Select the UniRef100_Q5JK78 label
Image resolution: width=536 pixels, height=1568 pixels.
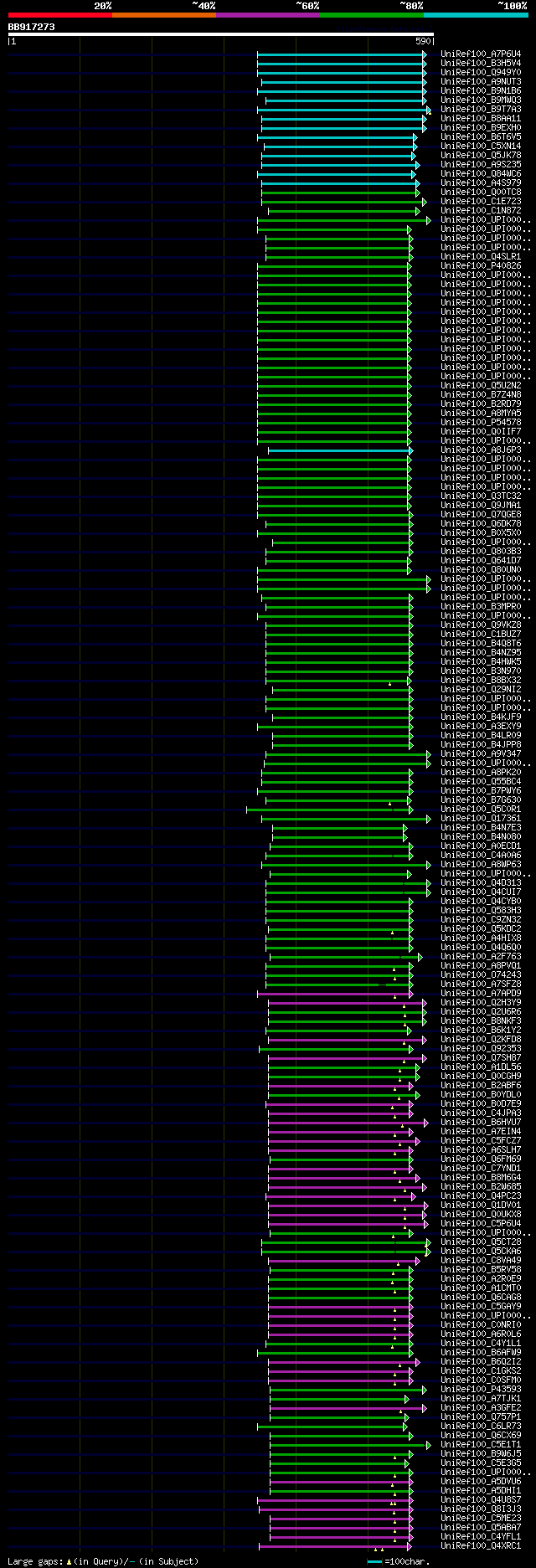(x=481, y=156)
